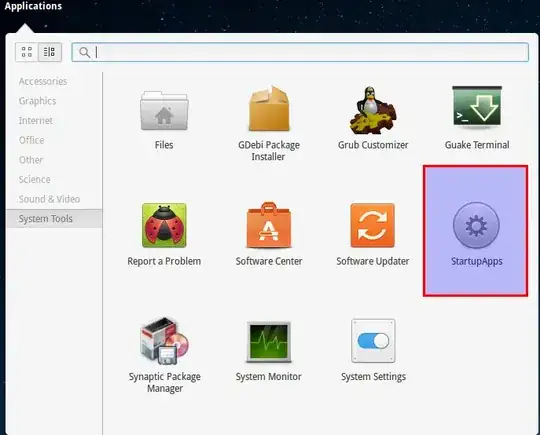
Task: Switch to grid view mode
Action: pyautogui.click(x=27, y=52)
